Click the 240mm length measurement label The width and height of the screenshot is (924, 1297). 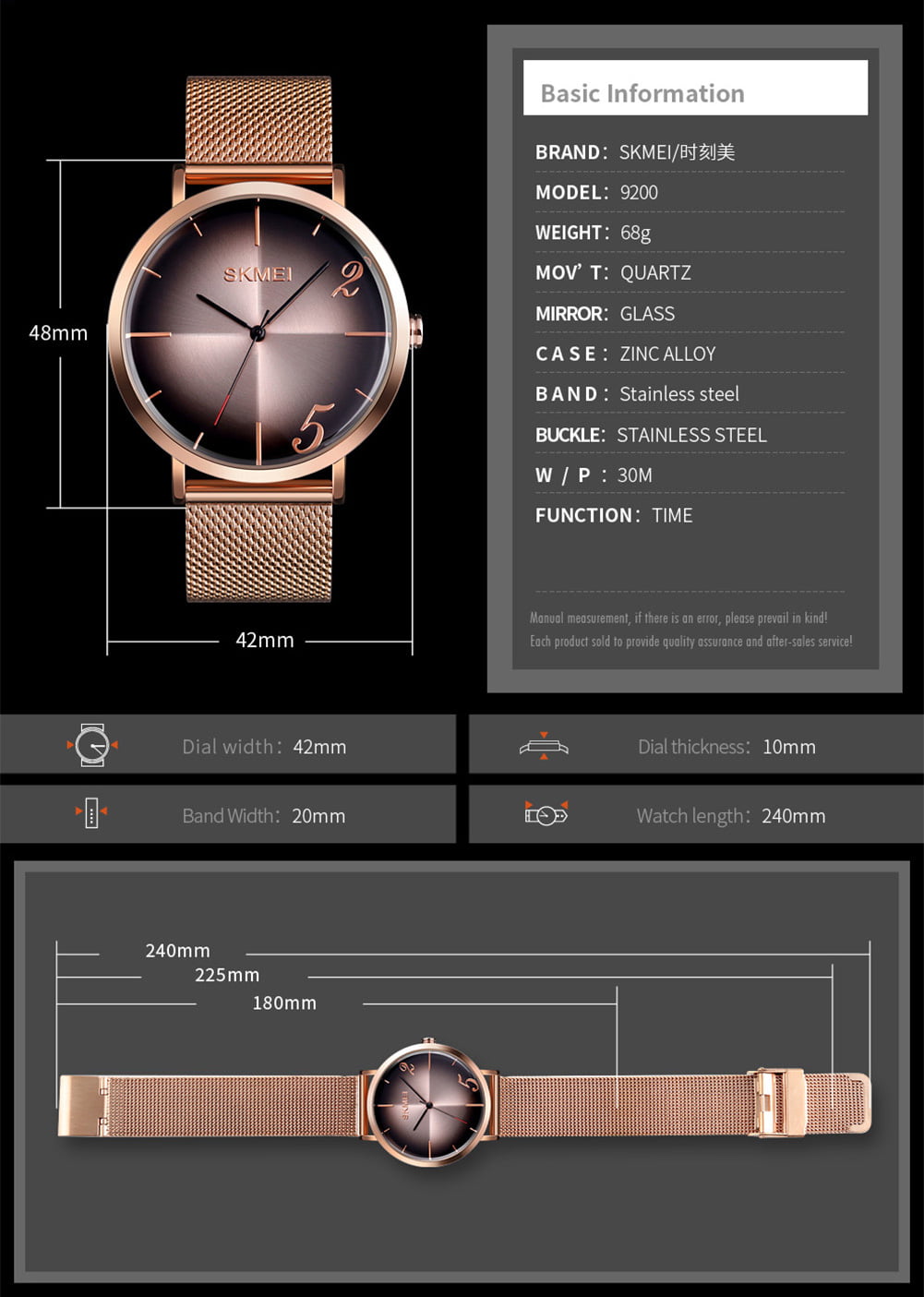tap(177, 951)
